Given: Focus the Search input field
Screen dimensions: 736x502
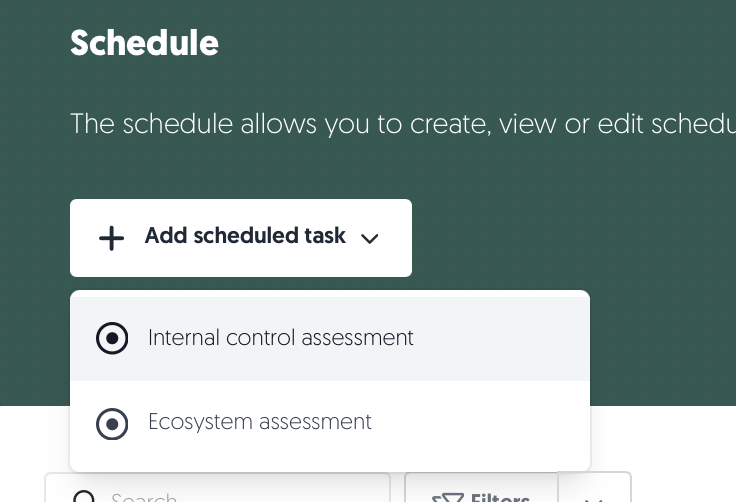Looking at the screenshot, I should [x=217, y=488].
